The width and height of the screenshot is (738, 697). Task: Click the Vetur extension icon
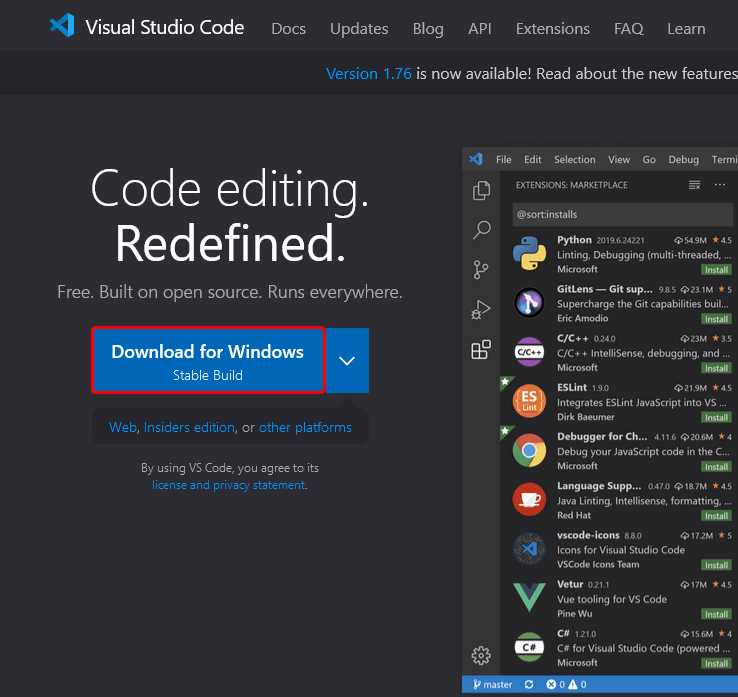click(x=529, y=597)
